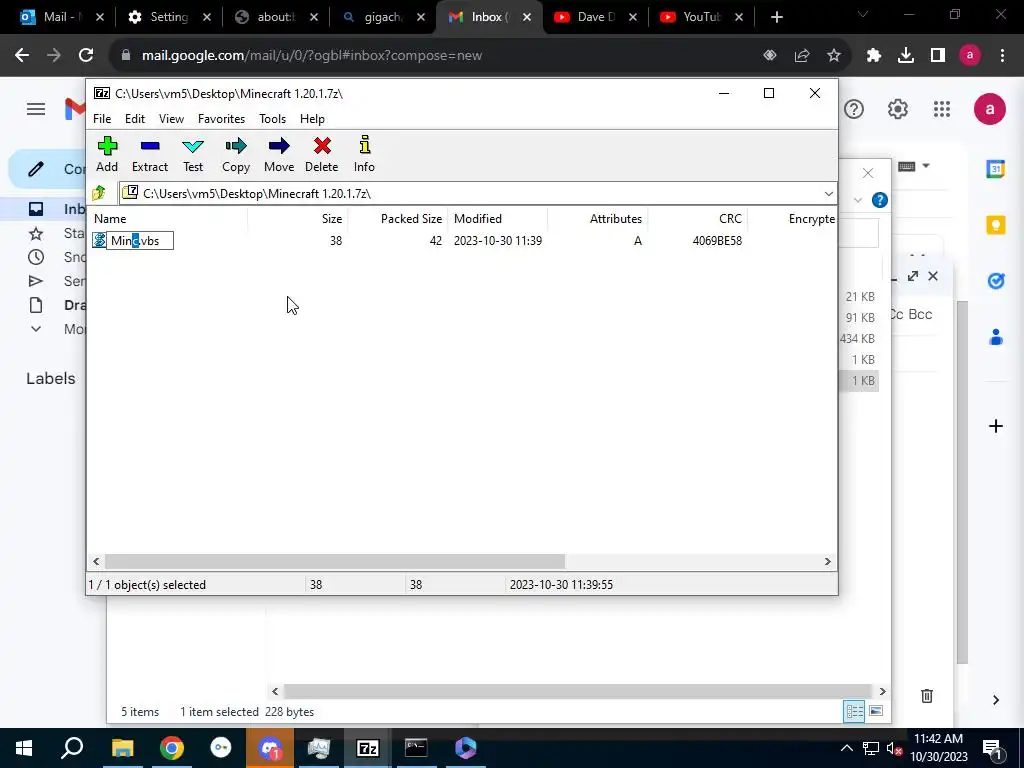
Task: Open Google Tasks side panel icon
Action: pos(996,281)
